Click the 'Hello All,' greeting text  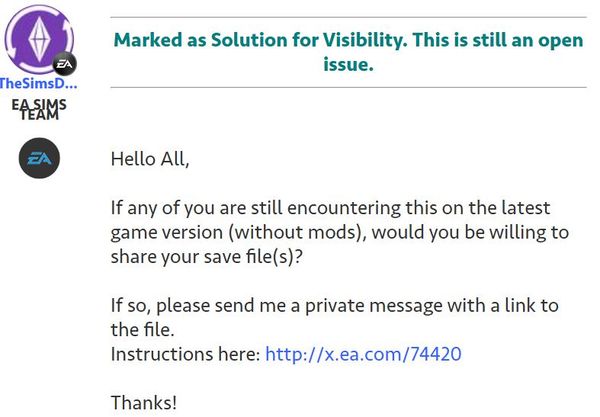tap(150, 159)
